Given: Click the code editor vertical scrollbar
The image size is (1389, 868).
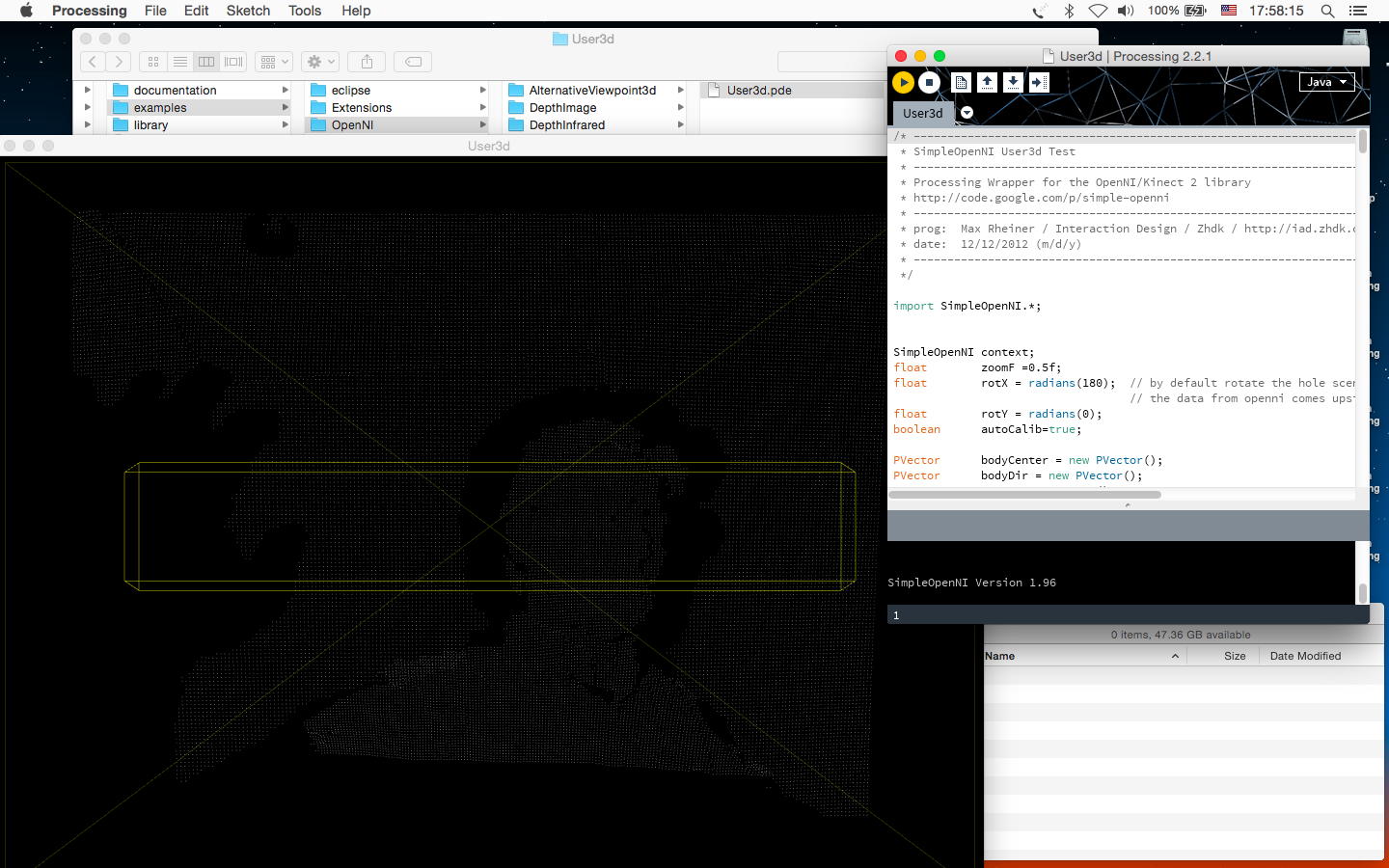Looking at the screenshot, I should (x=1362, y=142).
